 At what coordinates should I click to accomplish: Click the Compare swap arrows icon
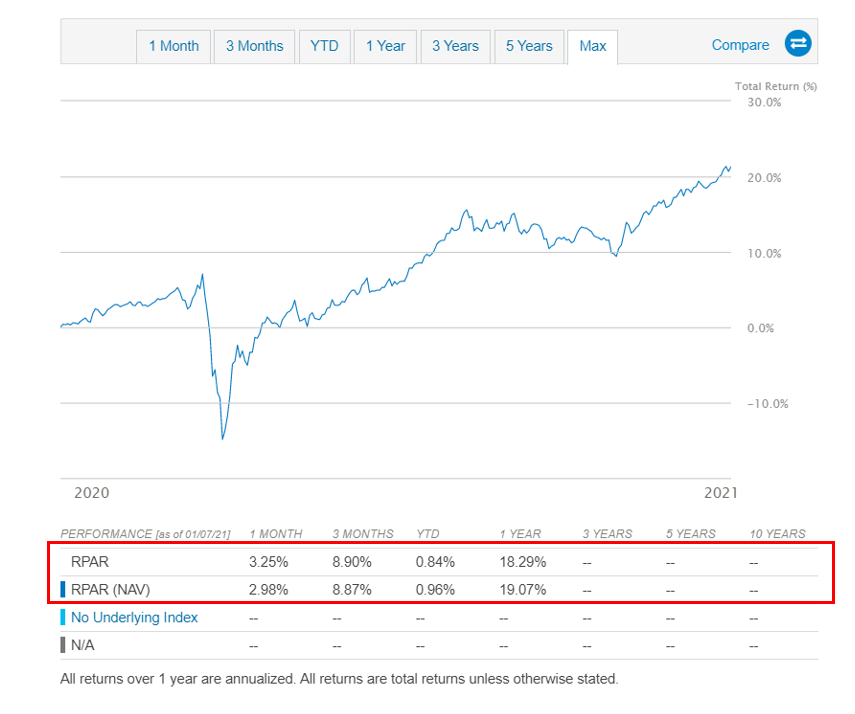[x=798, y=44]
